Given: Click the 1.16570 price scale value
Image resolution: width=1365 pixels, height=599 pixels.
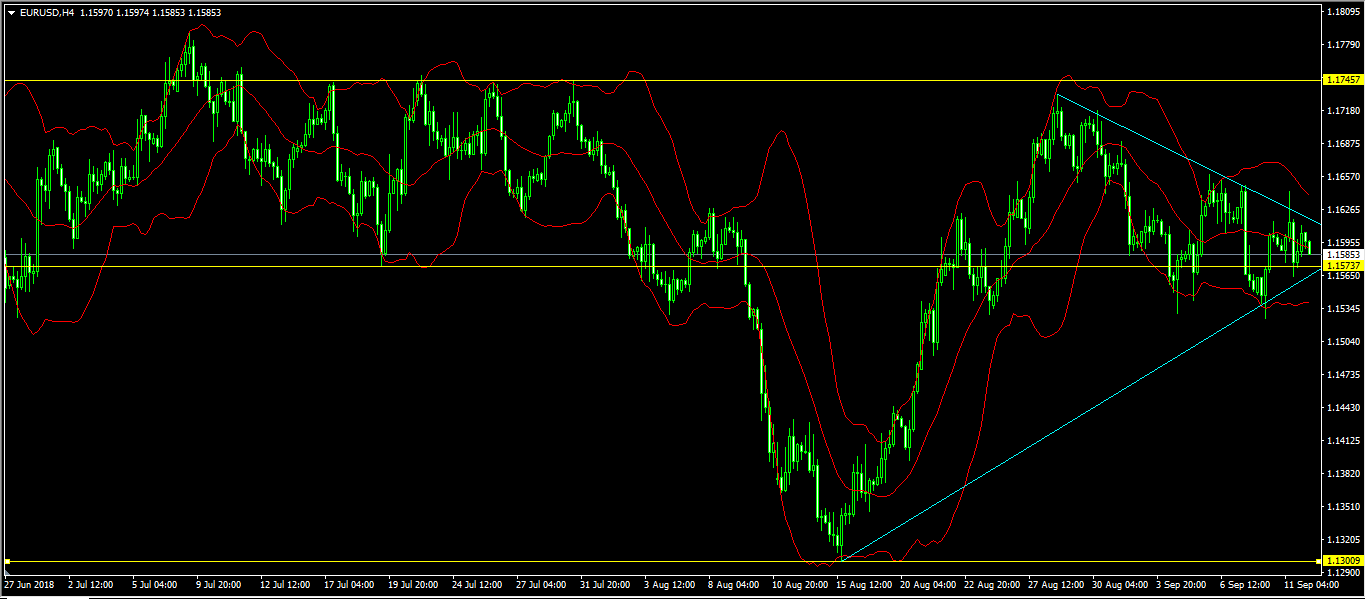Looking at the screenshot, I should 1343,177.
